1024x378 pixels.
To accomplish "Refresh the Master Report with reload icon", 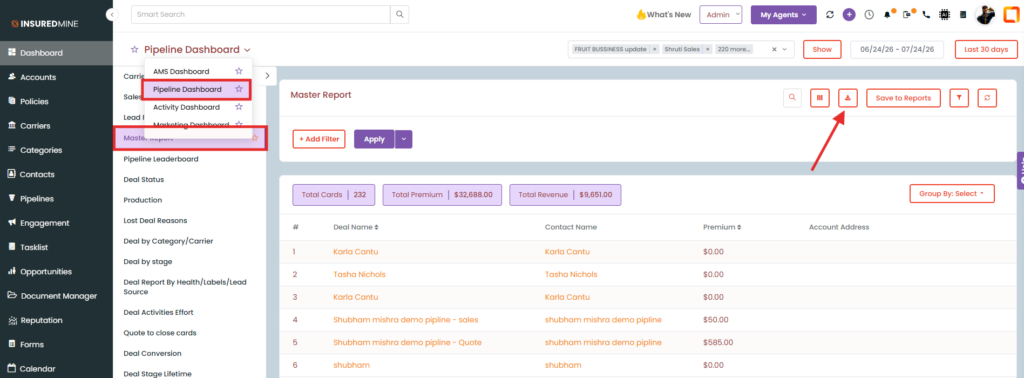I will pos(987,98).
